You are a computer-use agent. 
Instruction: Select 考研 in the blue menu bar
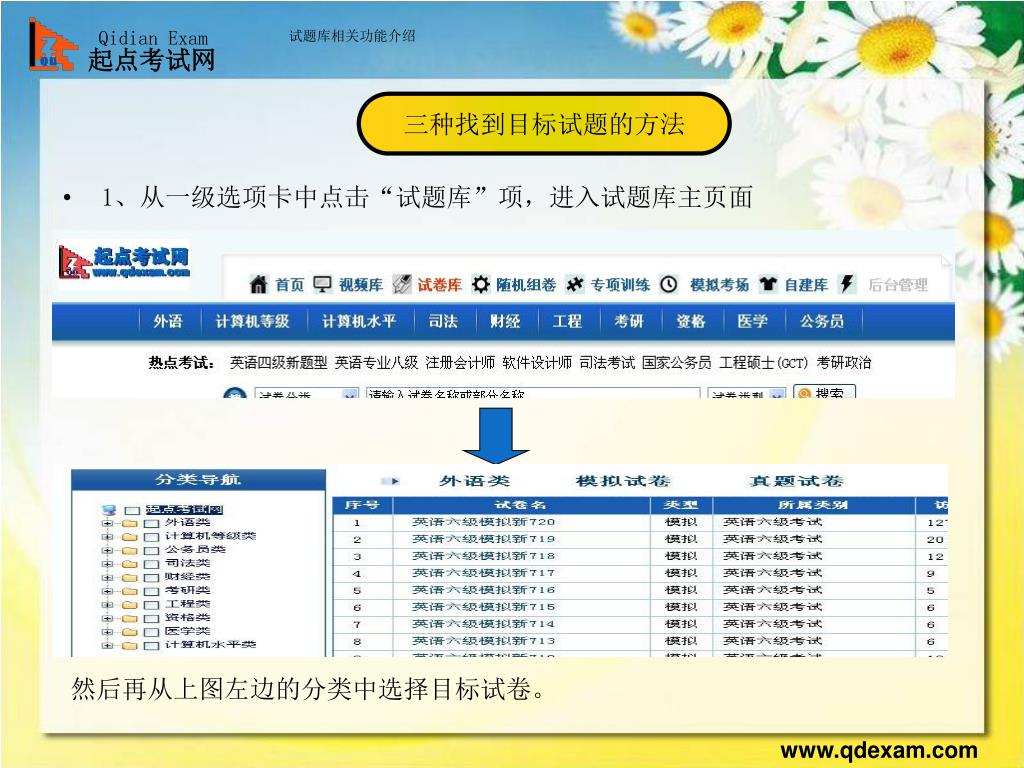[629, 321]
